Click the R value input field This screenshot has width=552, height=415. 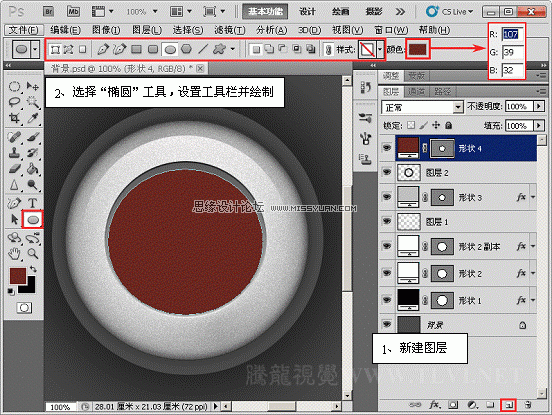[x=513, y=34]
